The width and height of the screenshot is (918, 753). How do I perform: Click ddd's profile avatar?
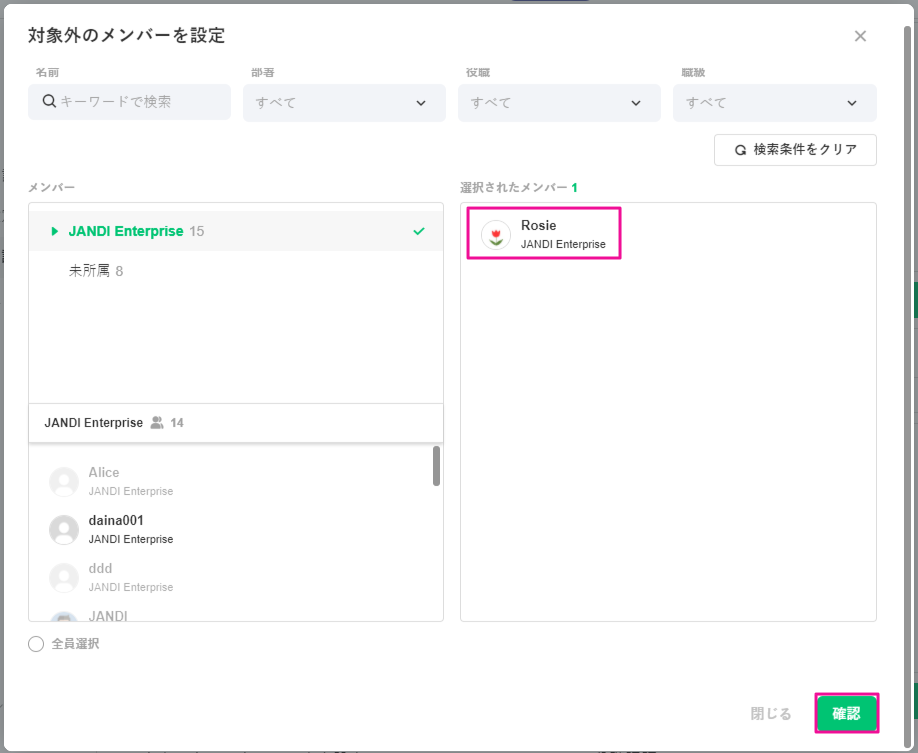(x=64, y=578)
